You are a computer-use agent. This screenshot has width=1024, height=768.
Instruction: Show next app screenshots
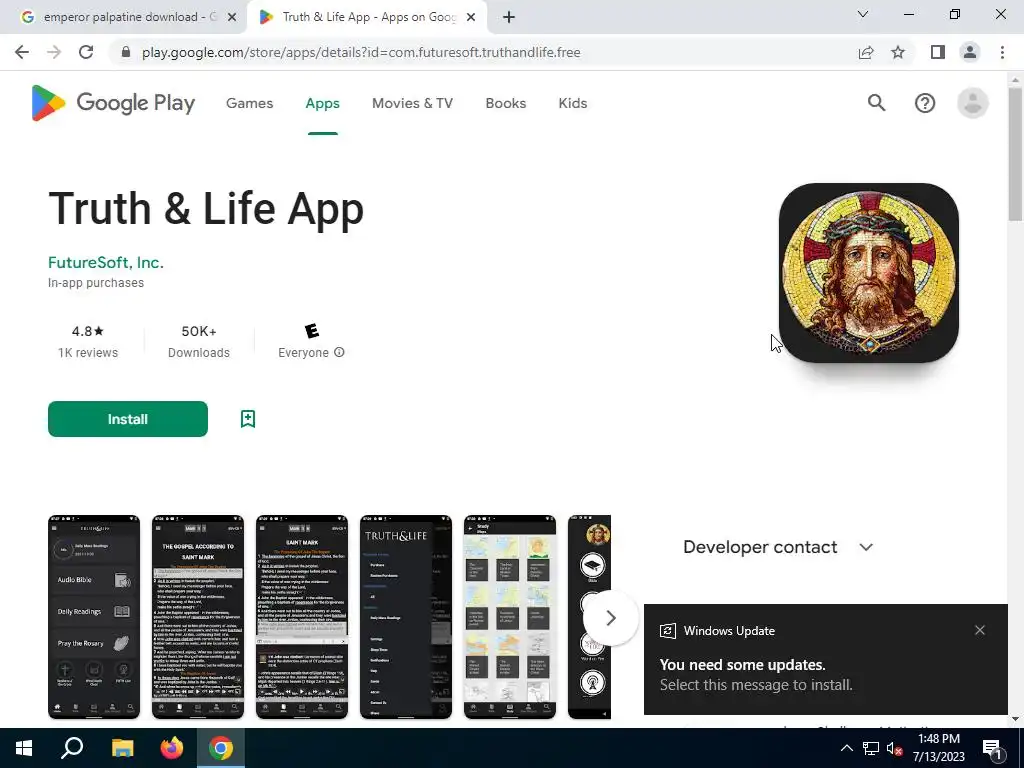tap(611, 618)
